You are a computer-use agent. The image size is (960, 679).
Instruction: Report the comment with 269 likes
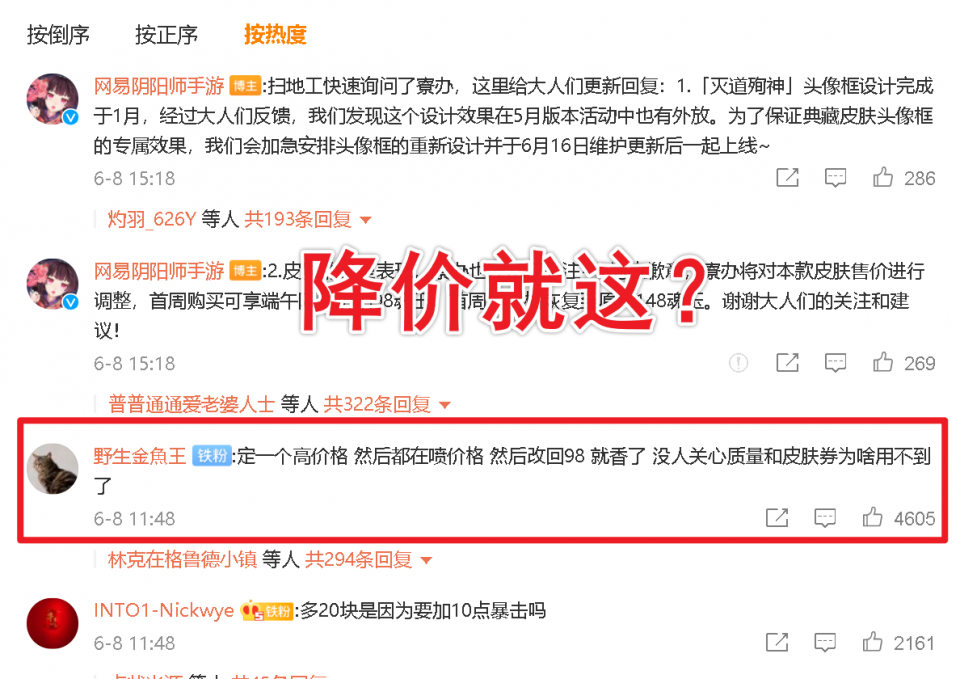tap(738, 363)
